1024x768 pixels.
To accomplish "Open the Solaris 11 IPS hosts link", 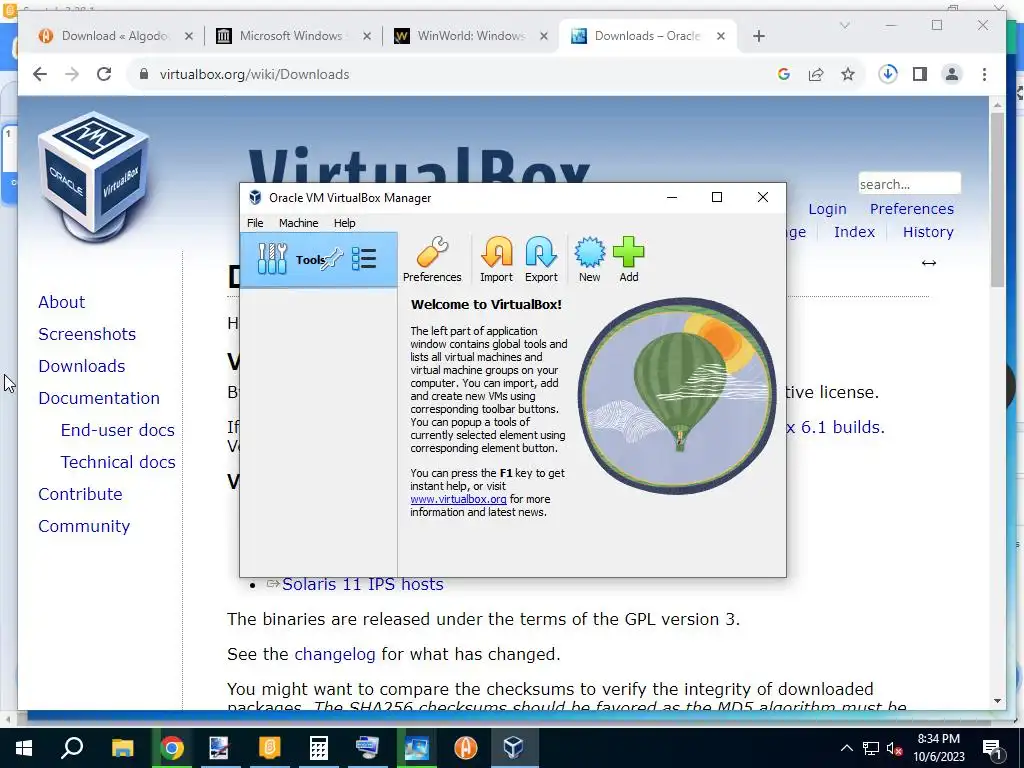I will 362,584.
